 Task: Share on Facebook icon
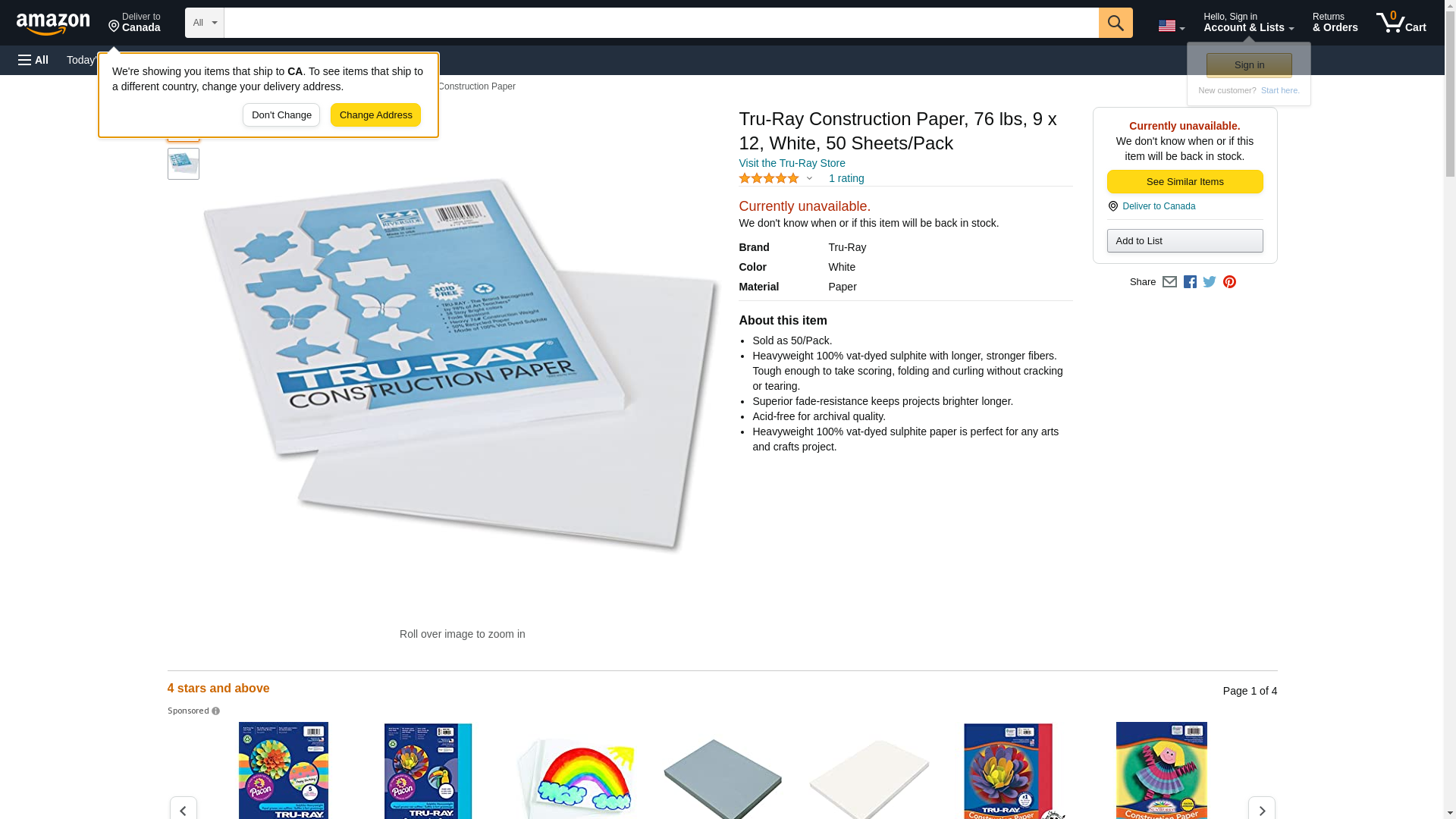(1190, 282)
